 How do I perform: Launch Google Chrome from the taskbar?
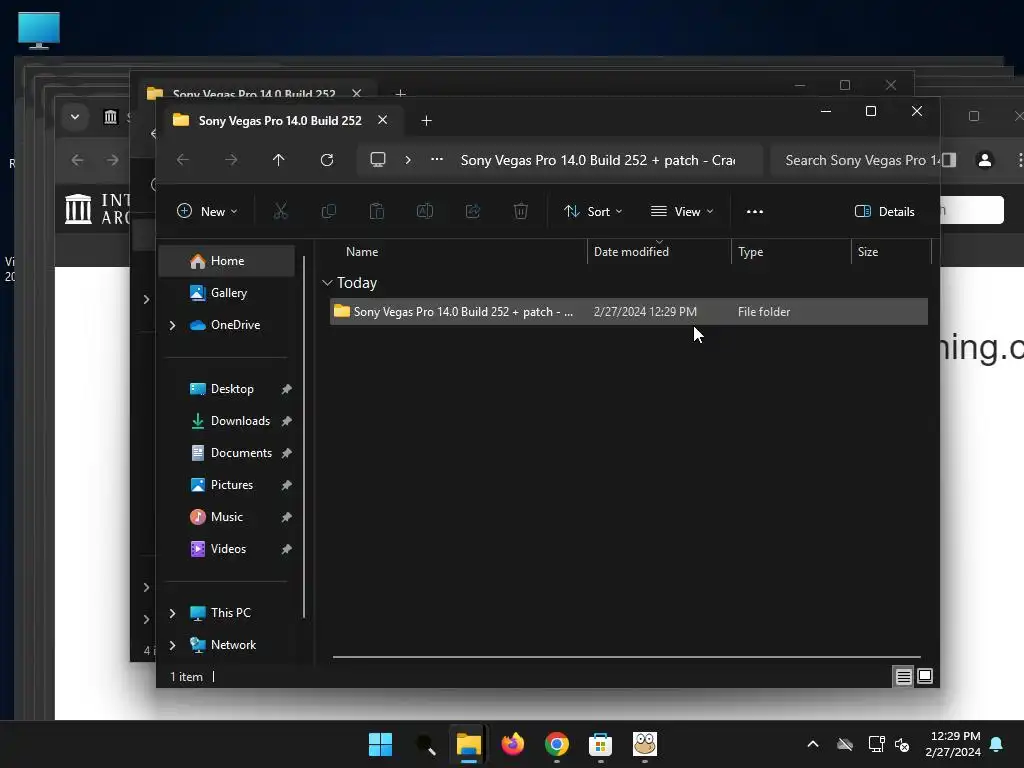tap(557, 744)
